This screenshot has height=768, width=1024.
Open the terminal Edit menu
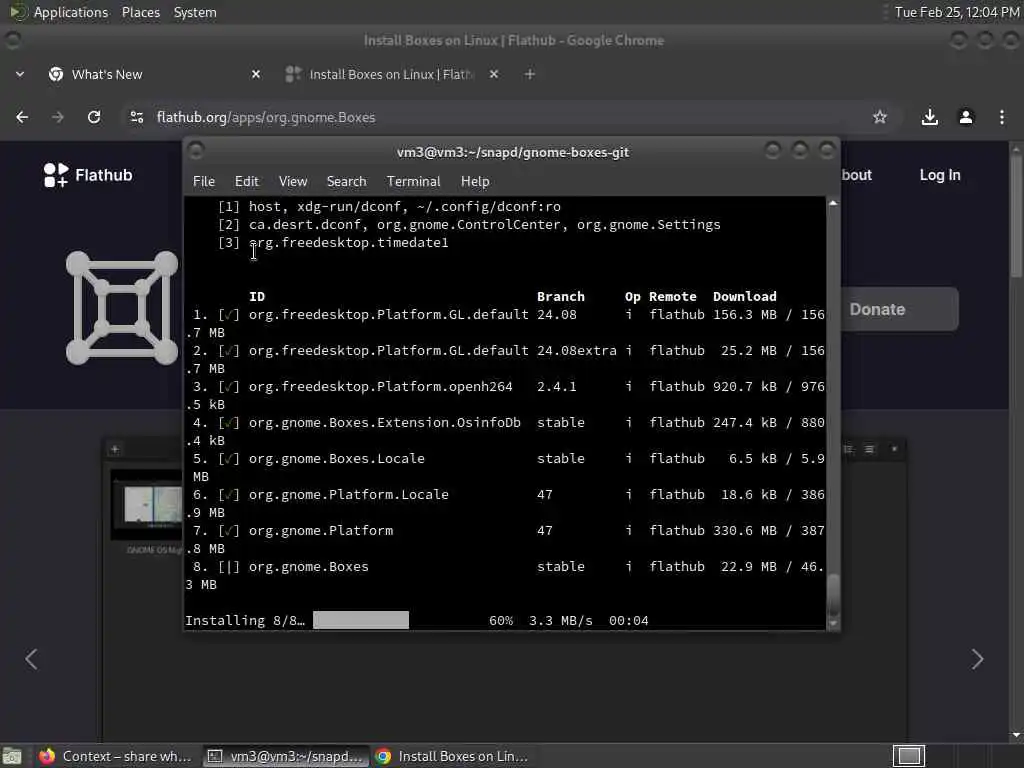click(x=247, y=182)
